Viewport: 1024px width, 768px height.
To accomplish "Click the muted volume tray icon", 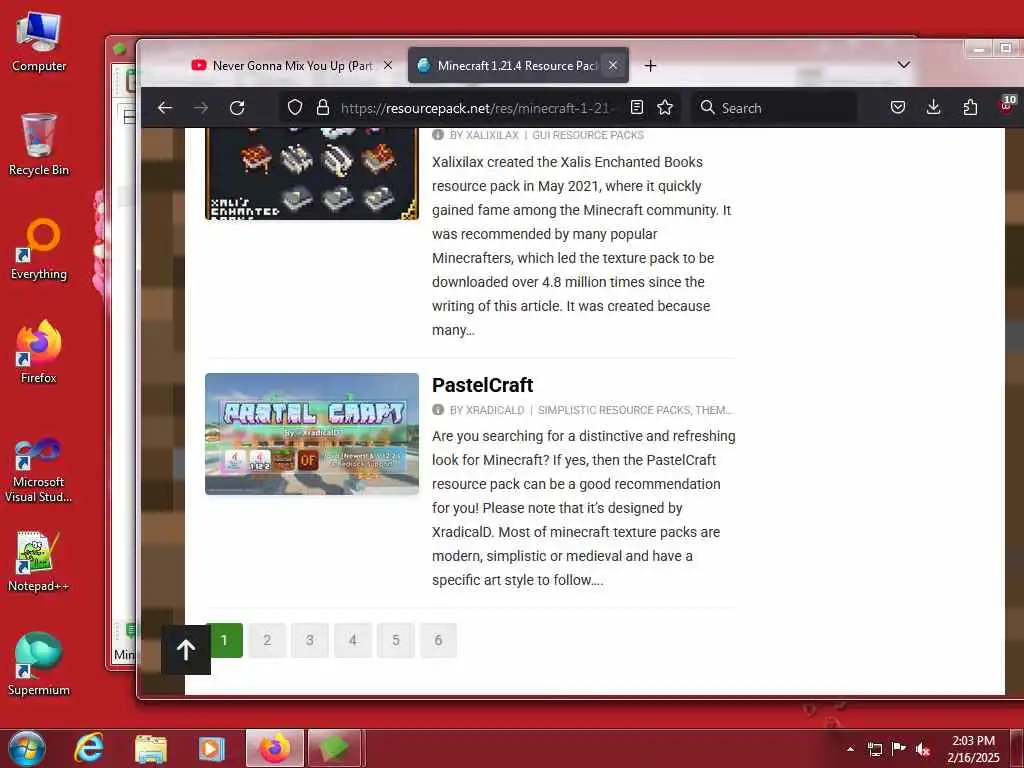I will click(923, 749).
